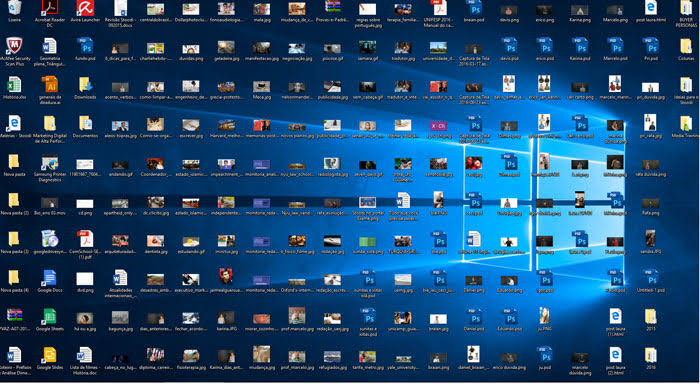
Task: Select the refugiados.jpg thumbnail
Action: pos(332,358)
